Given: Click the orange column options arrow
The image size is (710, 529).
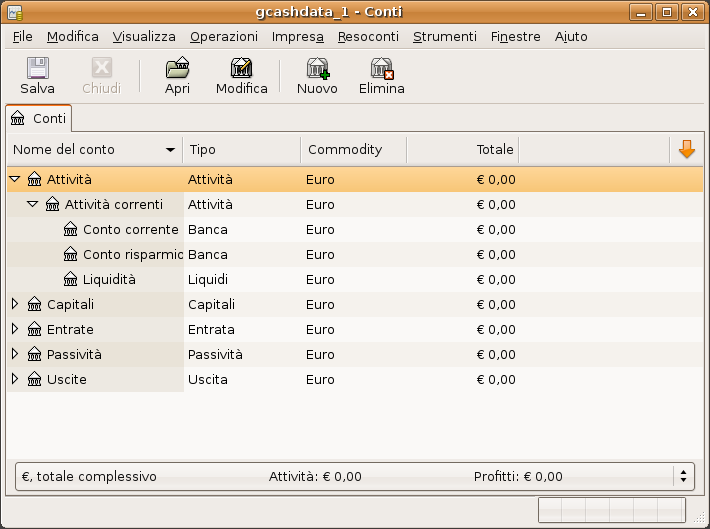Looking at the screenshot, I should [686, 149].
